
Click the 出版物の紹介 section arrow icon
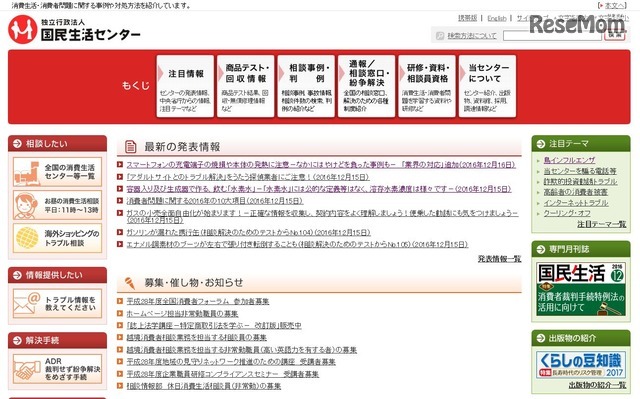[x=541, y=338]
